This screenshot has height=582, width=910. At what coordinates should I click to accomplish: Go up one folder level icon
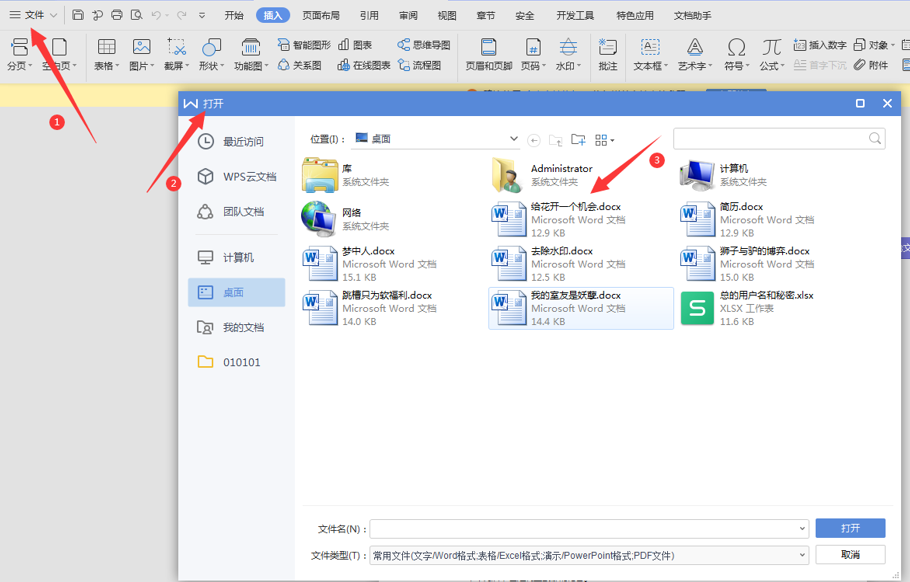click(555, 140)
